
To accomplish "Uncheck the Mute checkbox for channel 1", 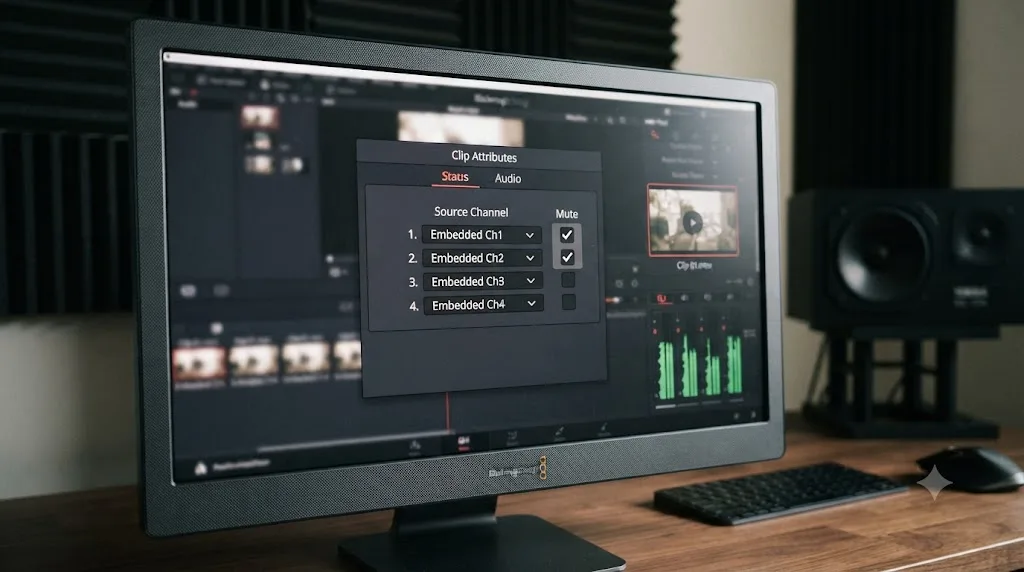I will click(566, 234).
